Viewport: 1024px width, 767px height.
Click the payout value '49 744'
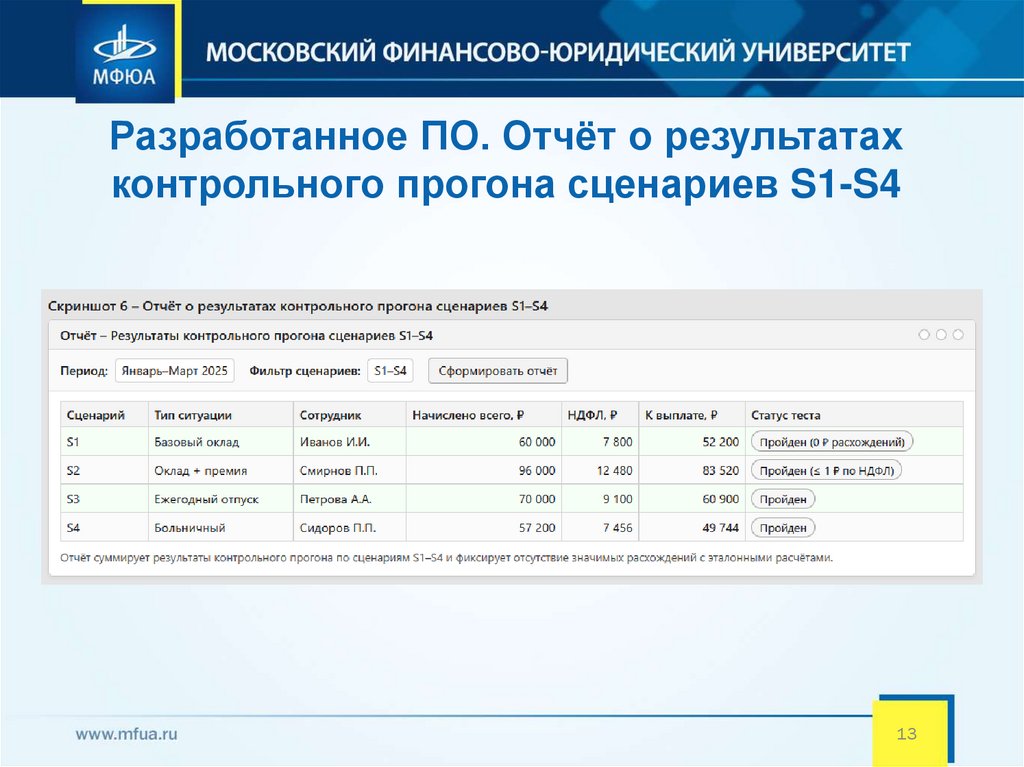721,528
